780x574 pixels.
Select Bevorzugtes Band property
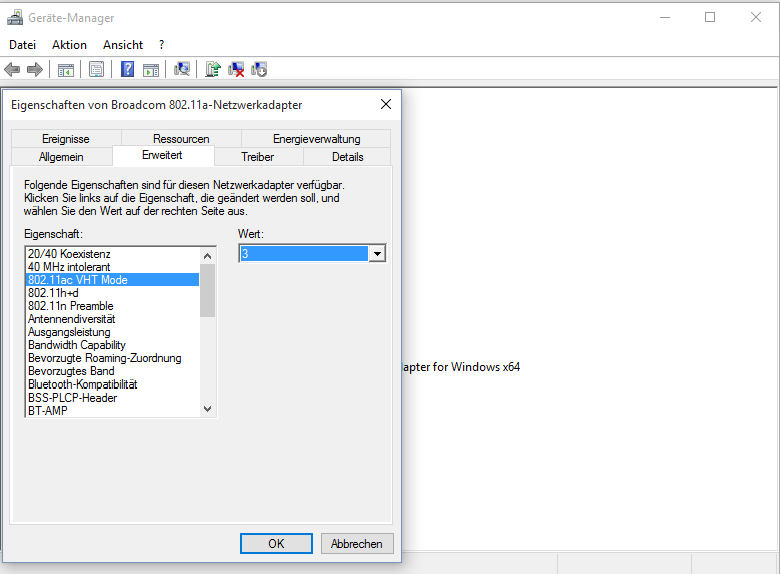click(x=112, y=371)
